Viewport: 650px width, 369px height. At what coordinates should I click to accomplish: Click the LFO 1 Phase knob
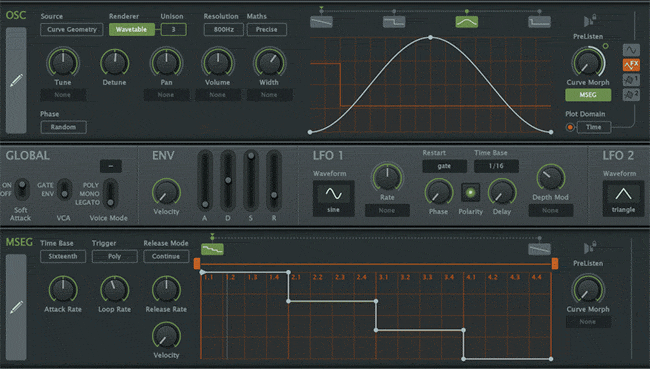point(438,192)
